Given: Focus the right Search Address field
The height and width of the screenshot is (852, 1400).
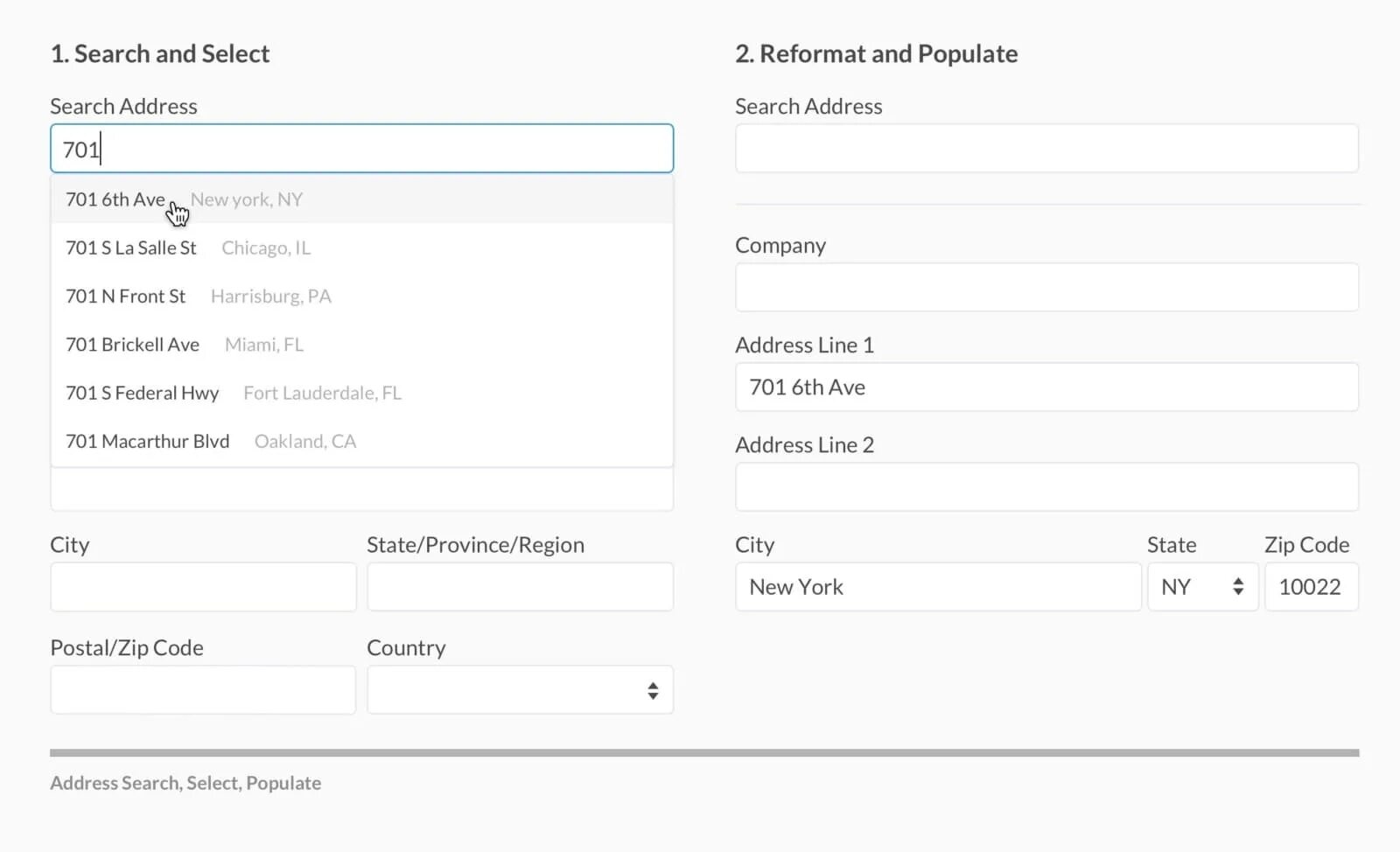Looking at the screenshot, I should pyautogui.click(x=1046, y=149).
